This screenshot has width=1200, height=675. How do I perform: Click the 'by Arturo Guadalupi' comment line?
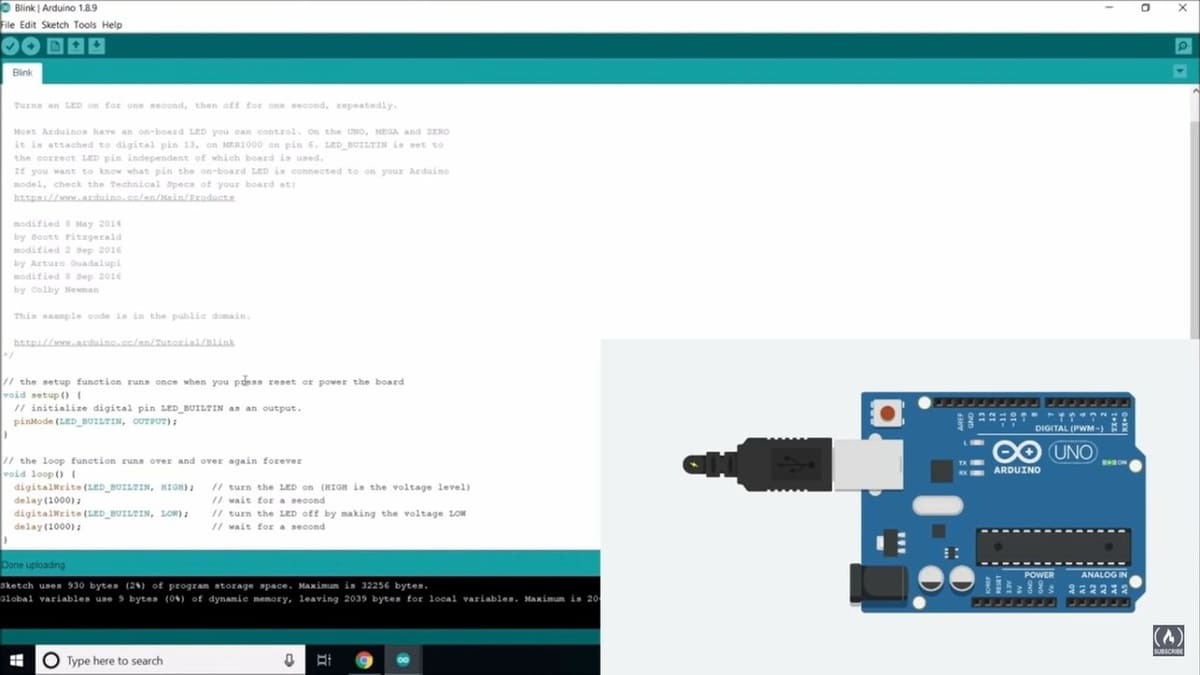click(x=67, y=263)
